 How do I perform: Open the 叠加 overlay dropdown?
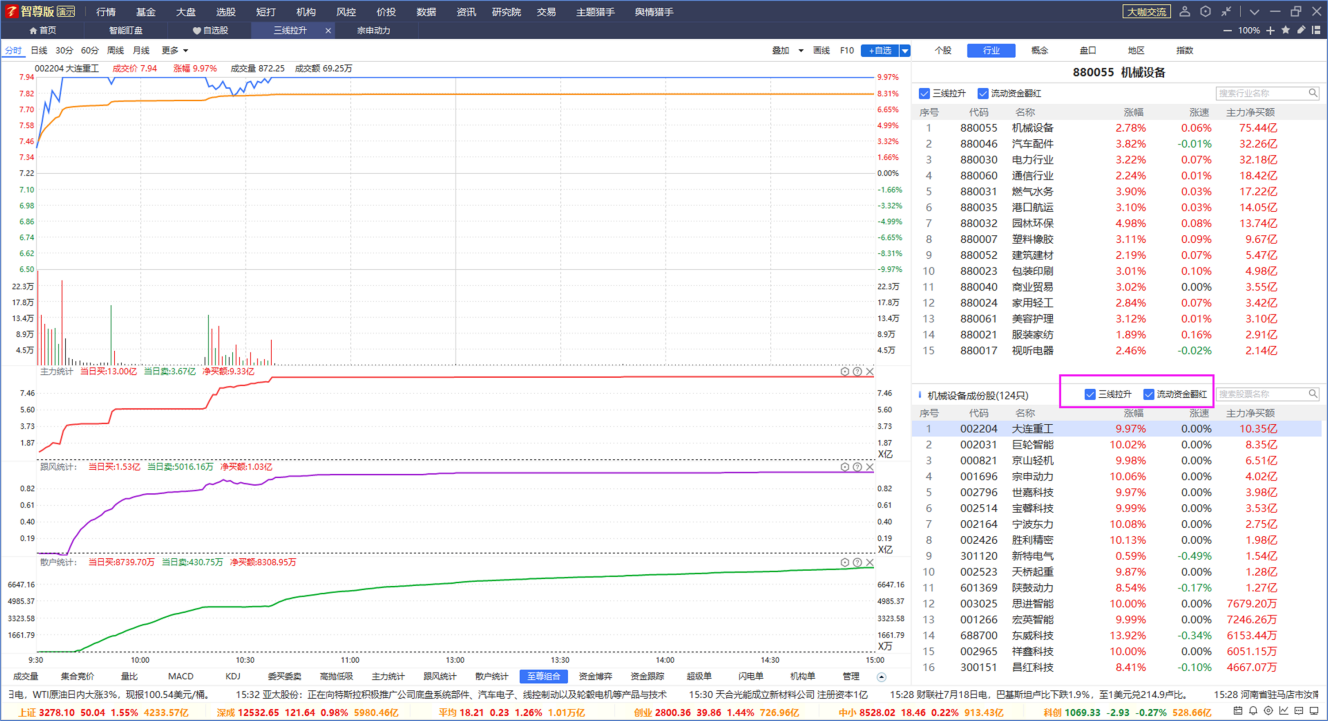788,50
